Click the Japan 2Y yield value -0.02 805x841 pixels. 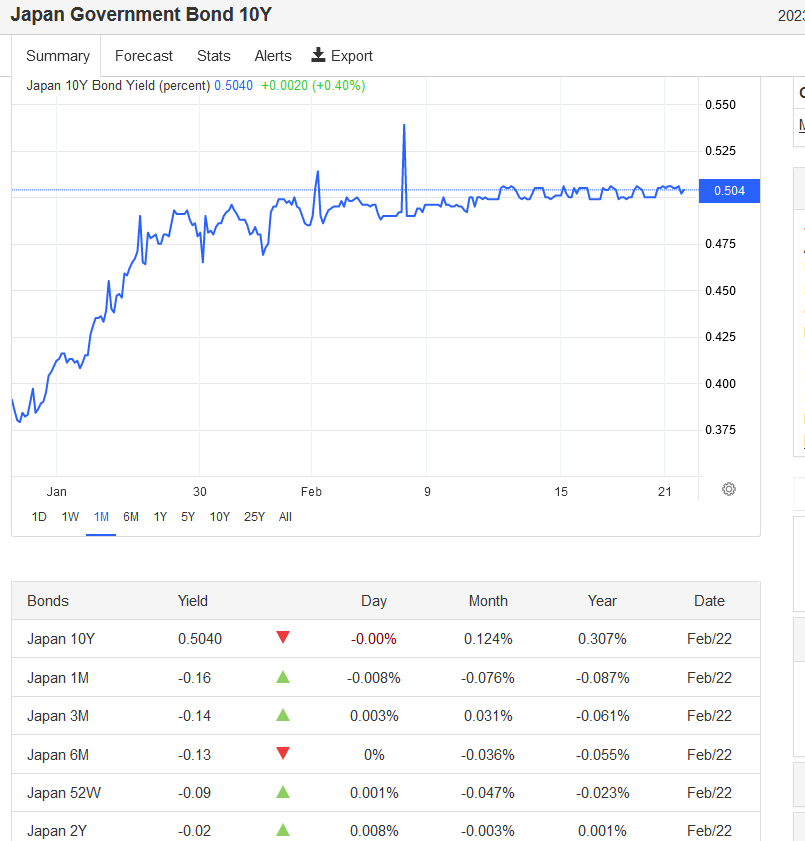pyautogui.click(x=195, y=831)
